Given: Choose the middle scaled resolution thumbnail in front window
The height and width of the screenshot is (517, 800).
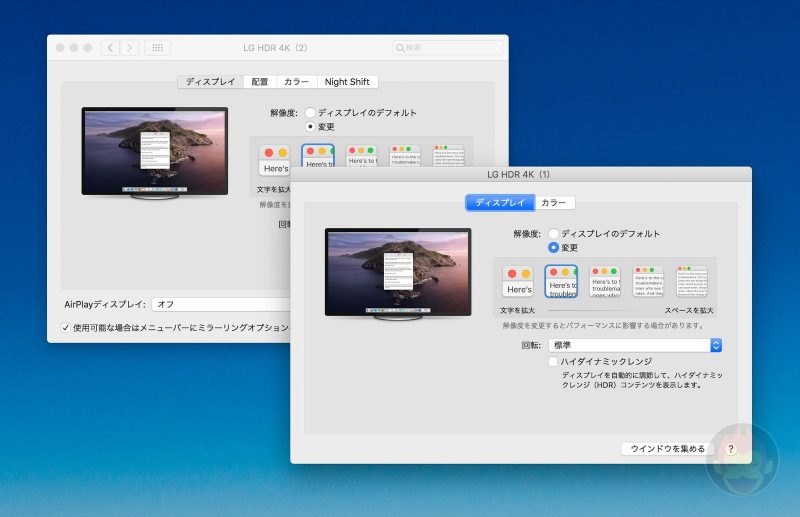Looking at the screenshot, I should click(605, 282).
